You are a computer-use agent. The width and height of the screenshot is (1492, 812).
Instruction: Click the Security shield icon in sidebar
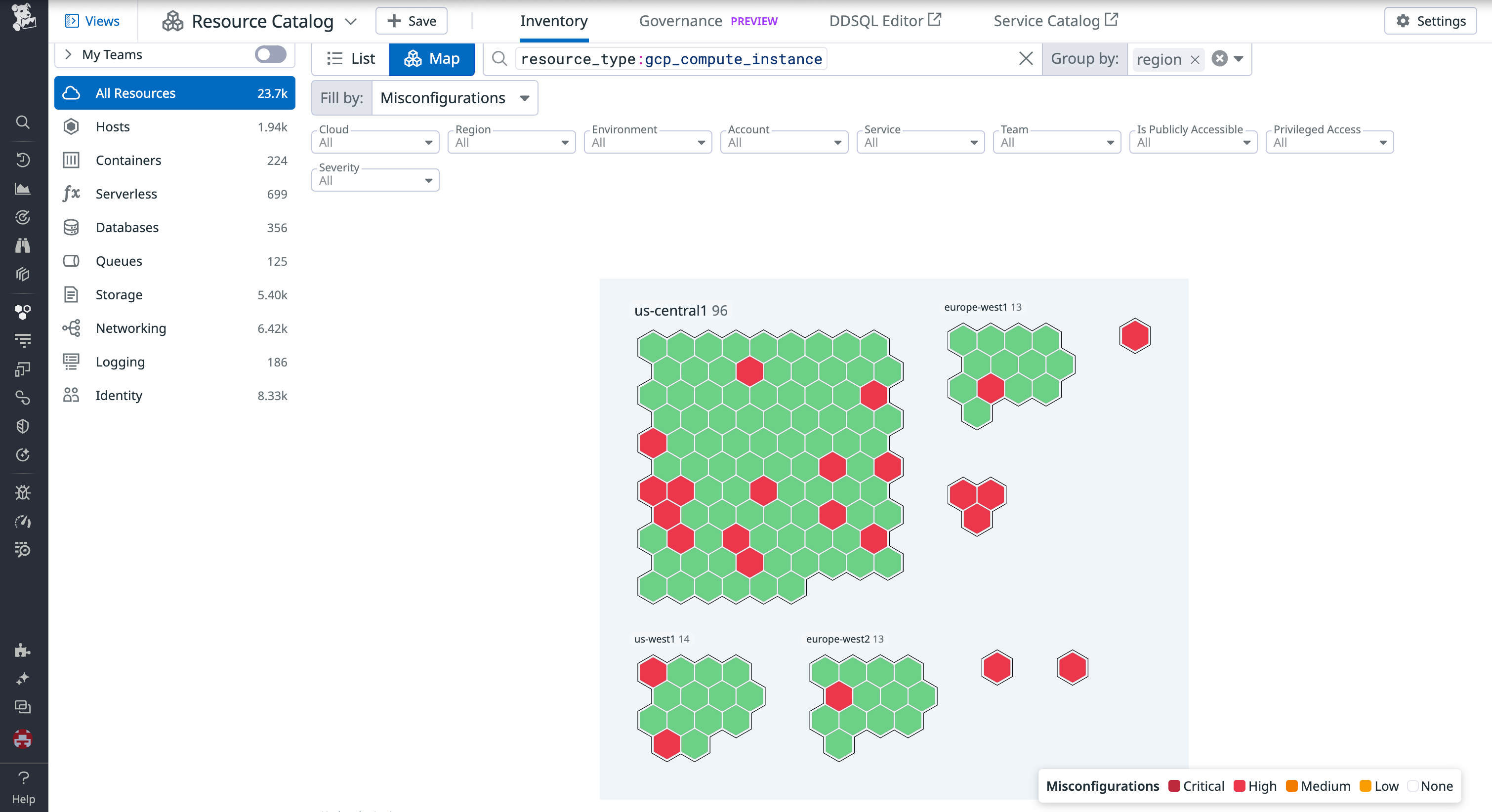click(x=23, y=427)
